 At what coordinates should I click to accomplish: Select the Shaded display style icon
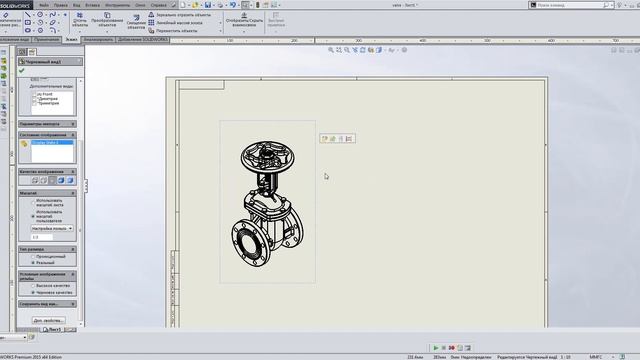(70, 180)
